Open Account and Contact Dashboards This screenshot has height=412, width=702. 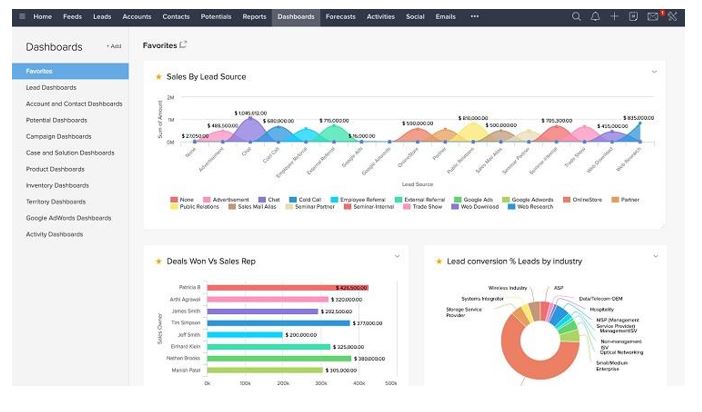[x=74, y=104]
